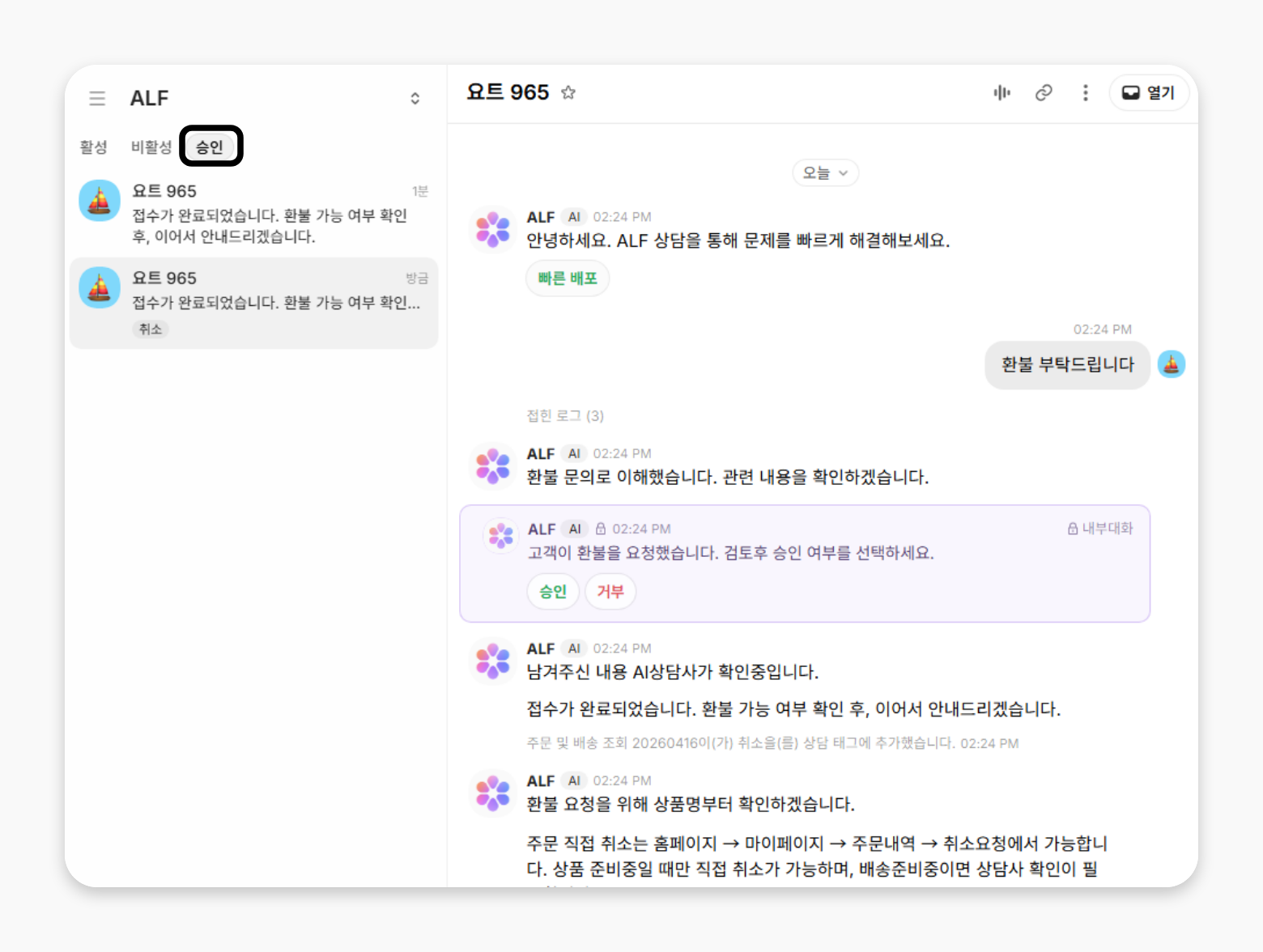
Task: Click the ALF flower avatar on greeting message
Action: tap(493, 229)
